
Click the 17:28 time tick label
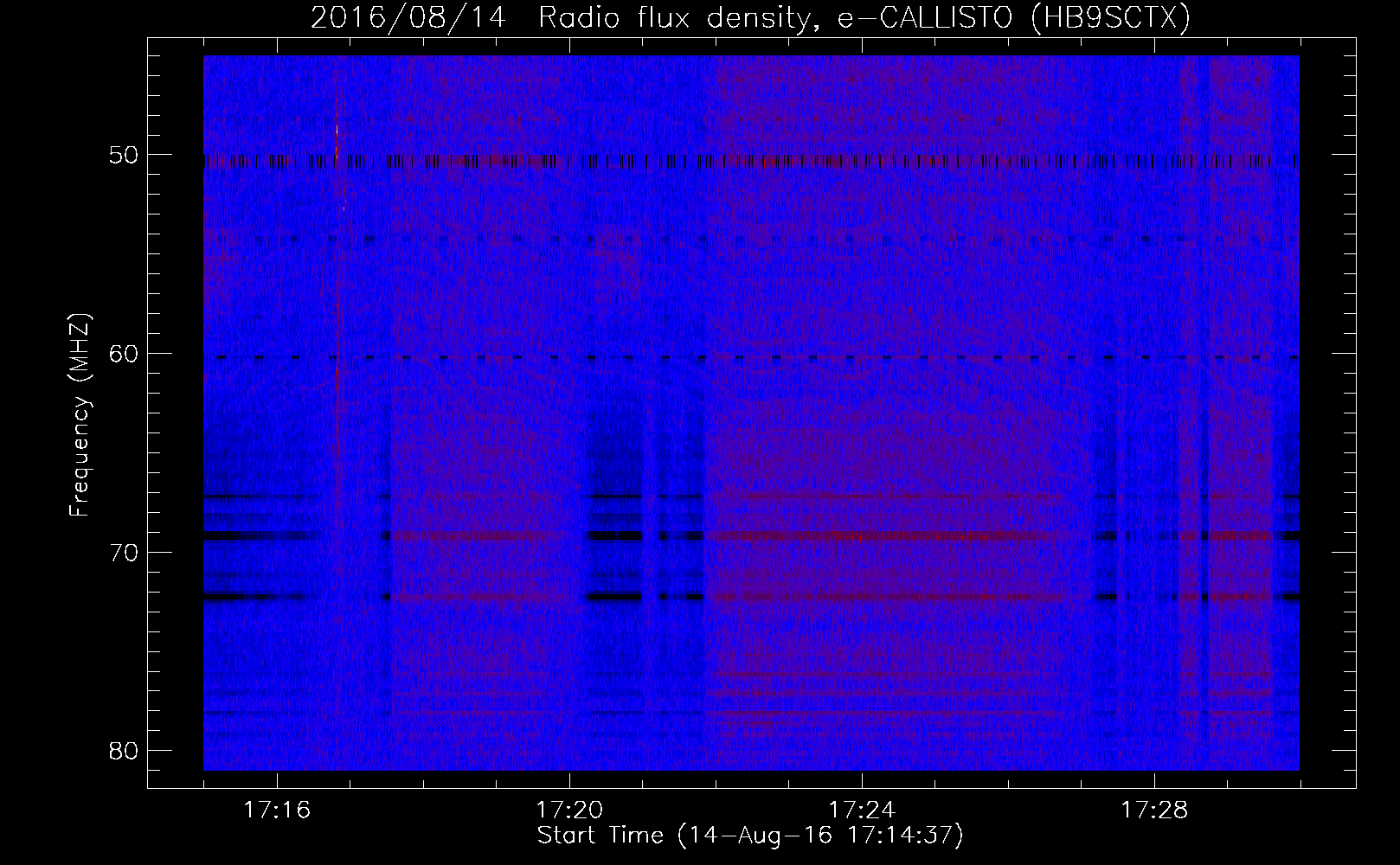pyautogui.click(x=1154, y=811)
